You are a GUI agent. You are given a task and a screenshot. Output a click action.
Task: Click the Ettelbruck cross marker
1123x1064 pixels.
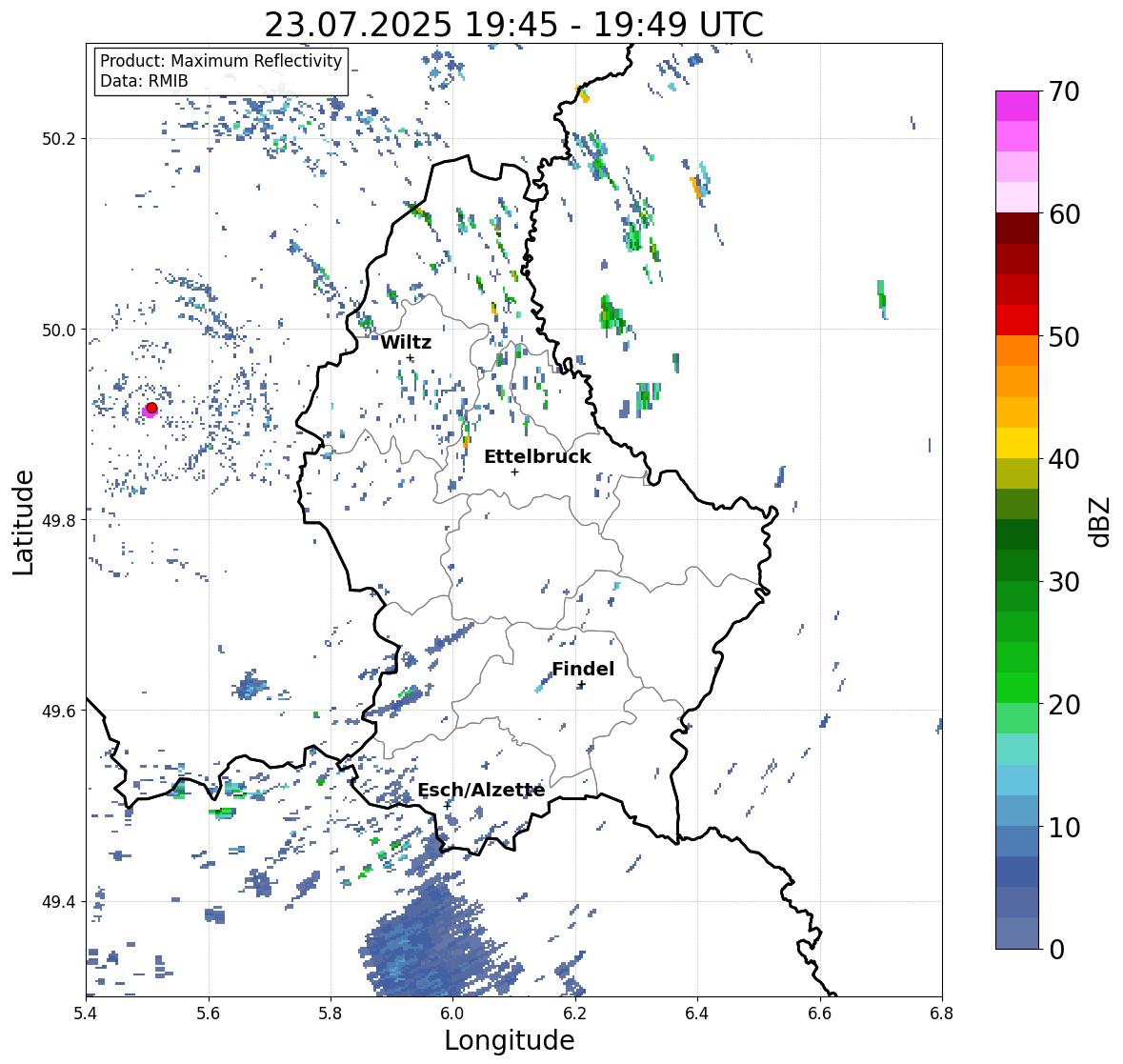tap(514, 472)
